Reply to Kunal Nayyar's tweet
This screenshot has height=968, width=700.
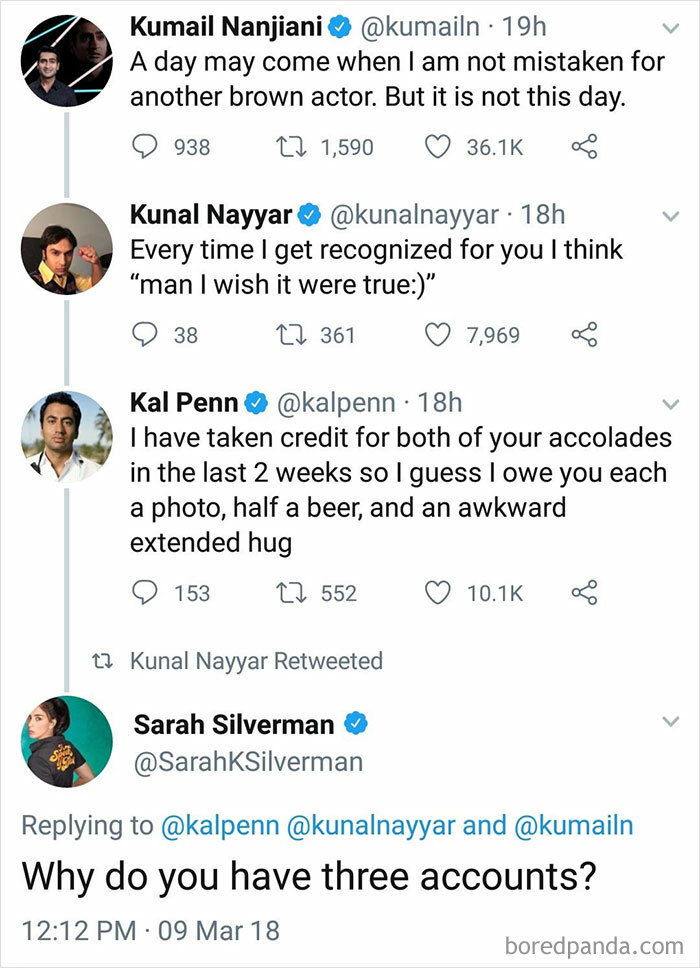146,335
